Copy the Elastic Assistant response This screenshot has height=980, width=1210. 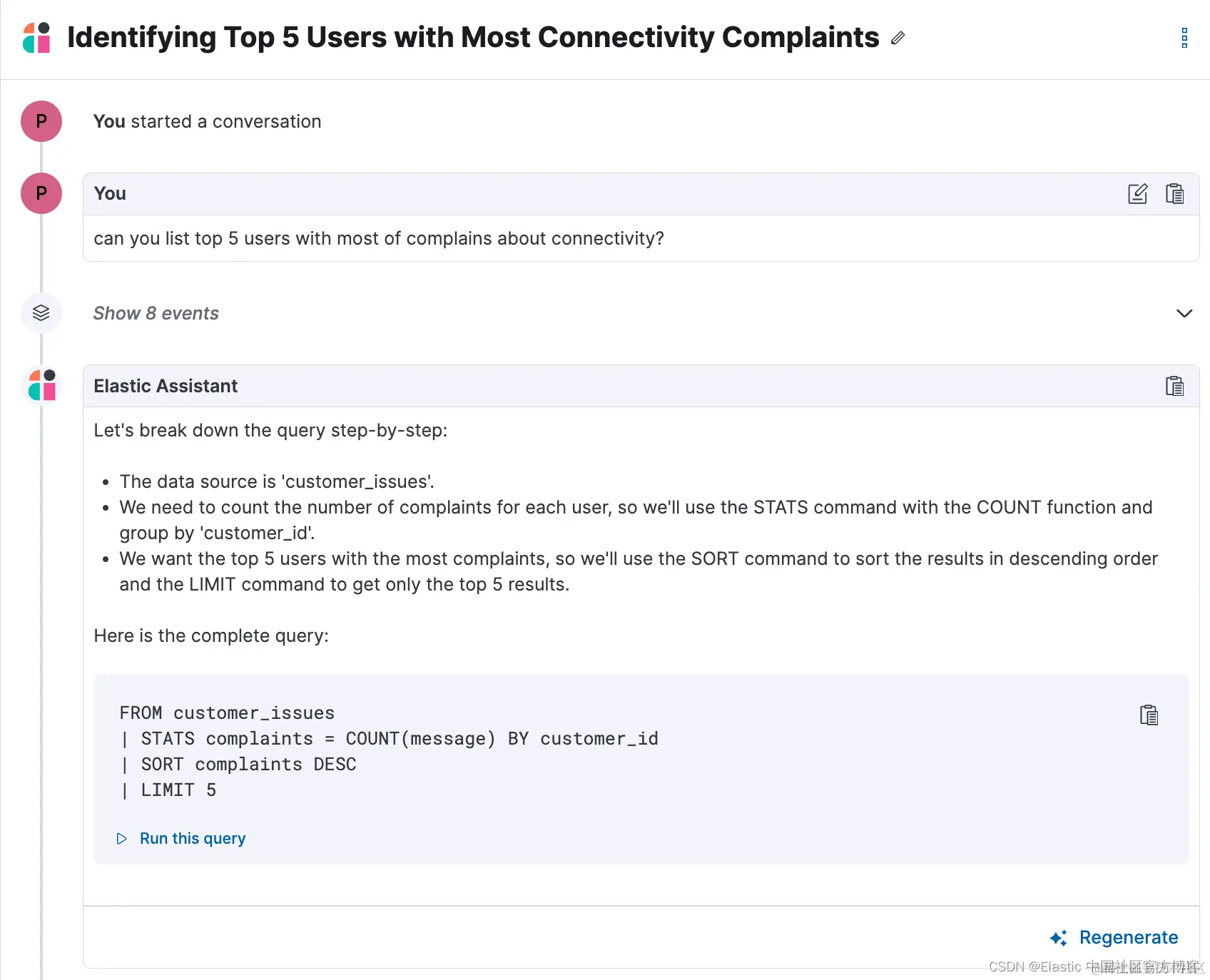[1174, 386]
